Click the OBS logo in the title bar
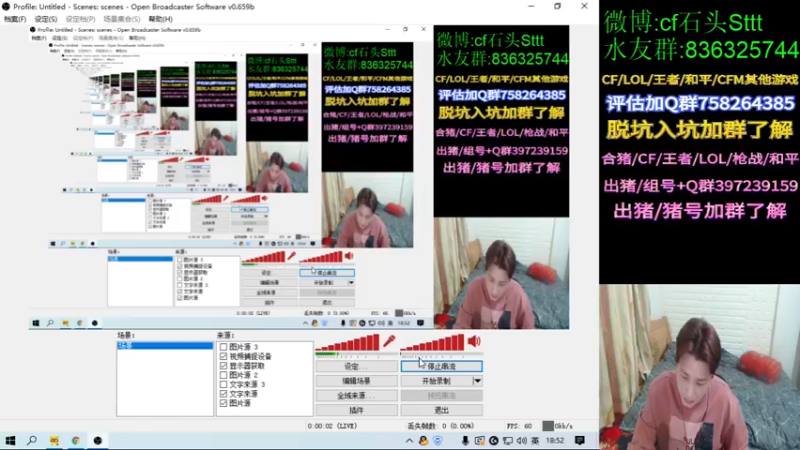800x450 pixels. [6, 7]
